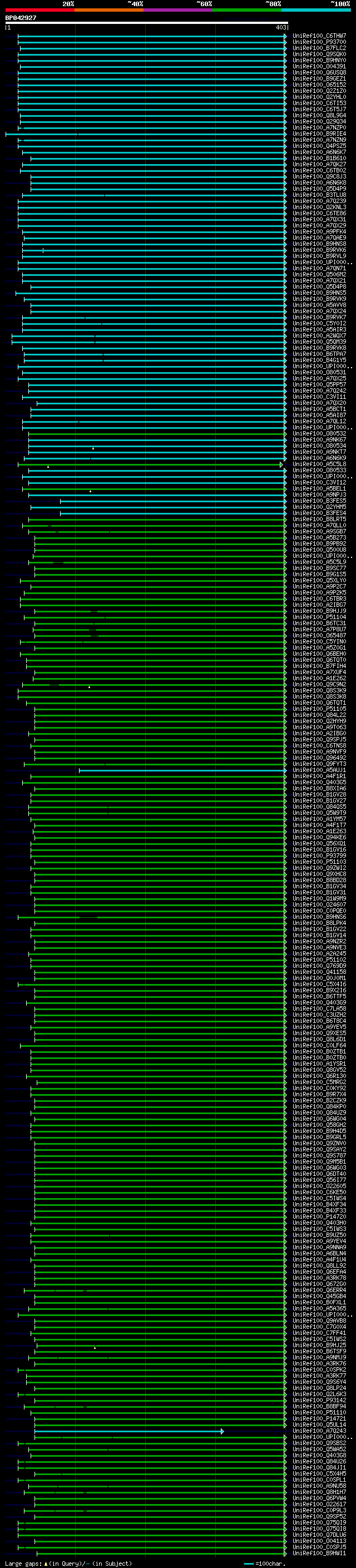Open hit UniRef100_B7FLC2
The image size is (356, 1568).
click(319, 48)
